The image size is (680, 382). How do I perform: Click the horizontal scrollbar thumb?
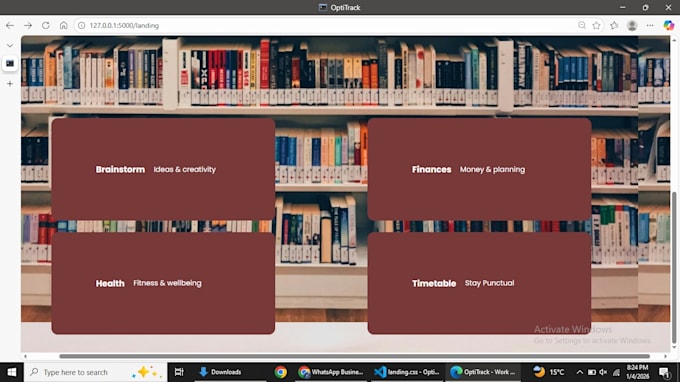pos(354,356)
